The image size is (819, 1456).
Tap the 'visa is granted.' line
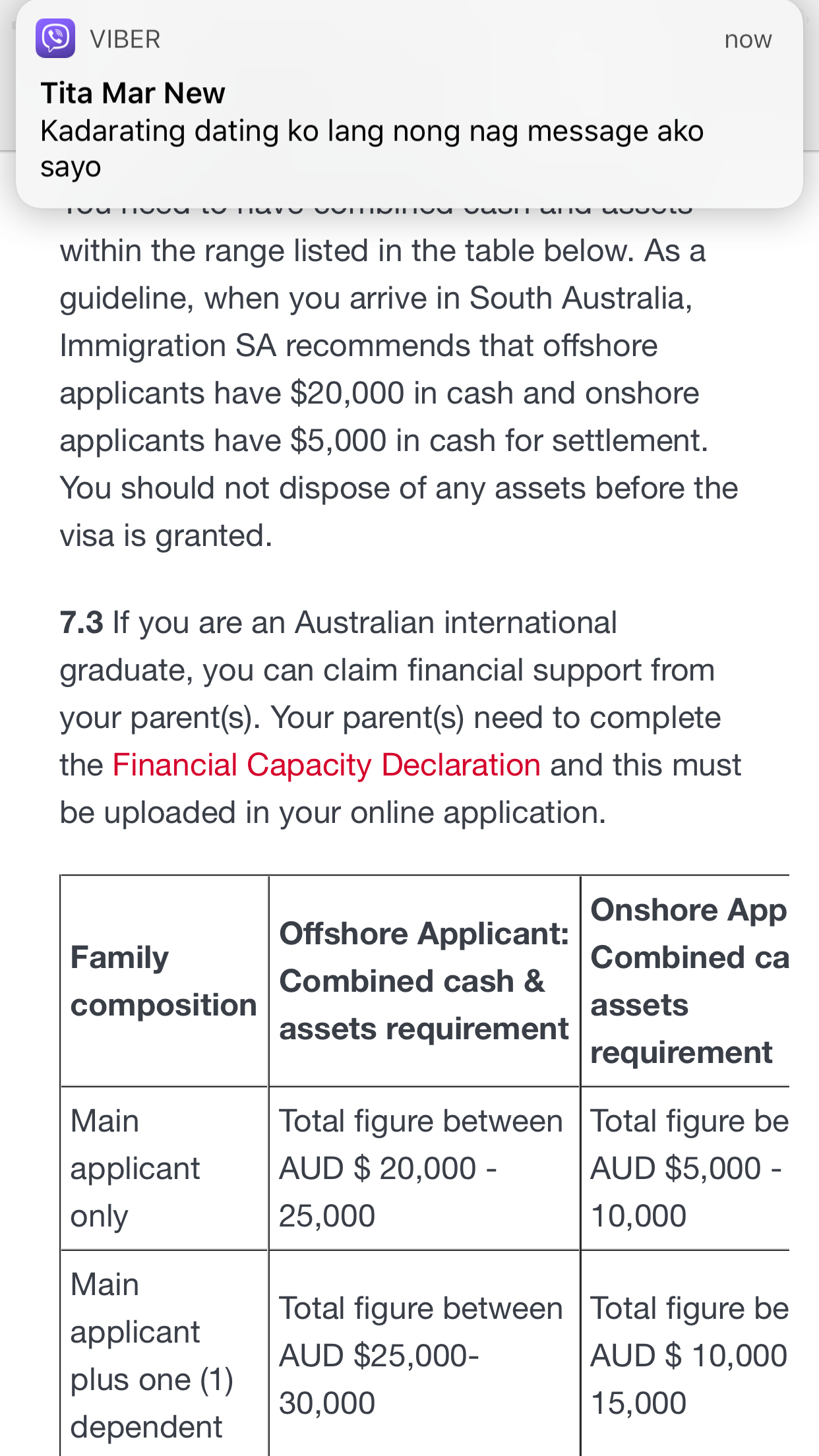click(166, 536)
